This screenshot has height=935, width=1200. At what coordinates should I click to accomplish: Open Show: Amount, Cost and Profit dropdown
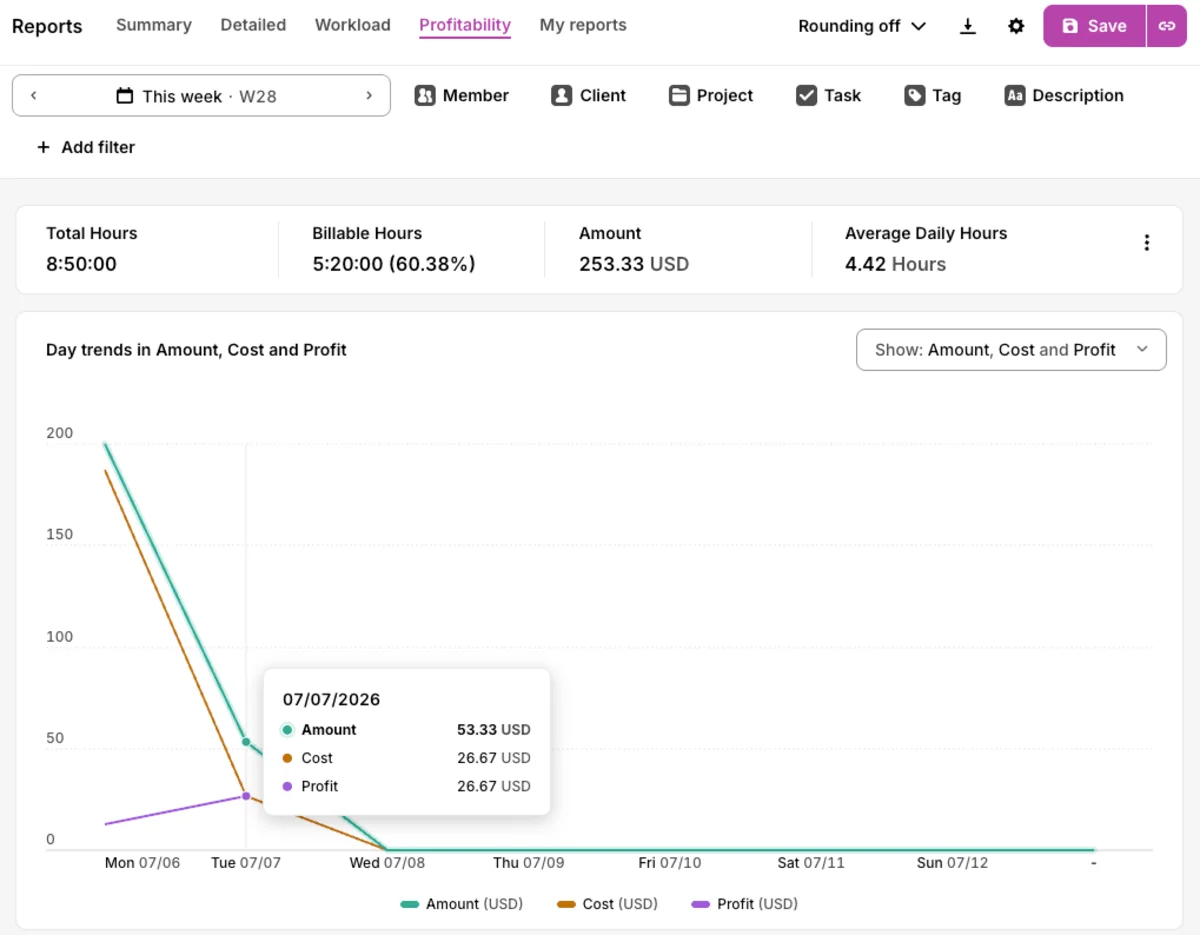click(1011, 350)
